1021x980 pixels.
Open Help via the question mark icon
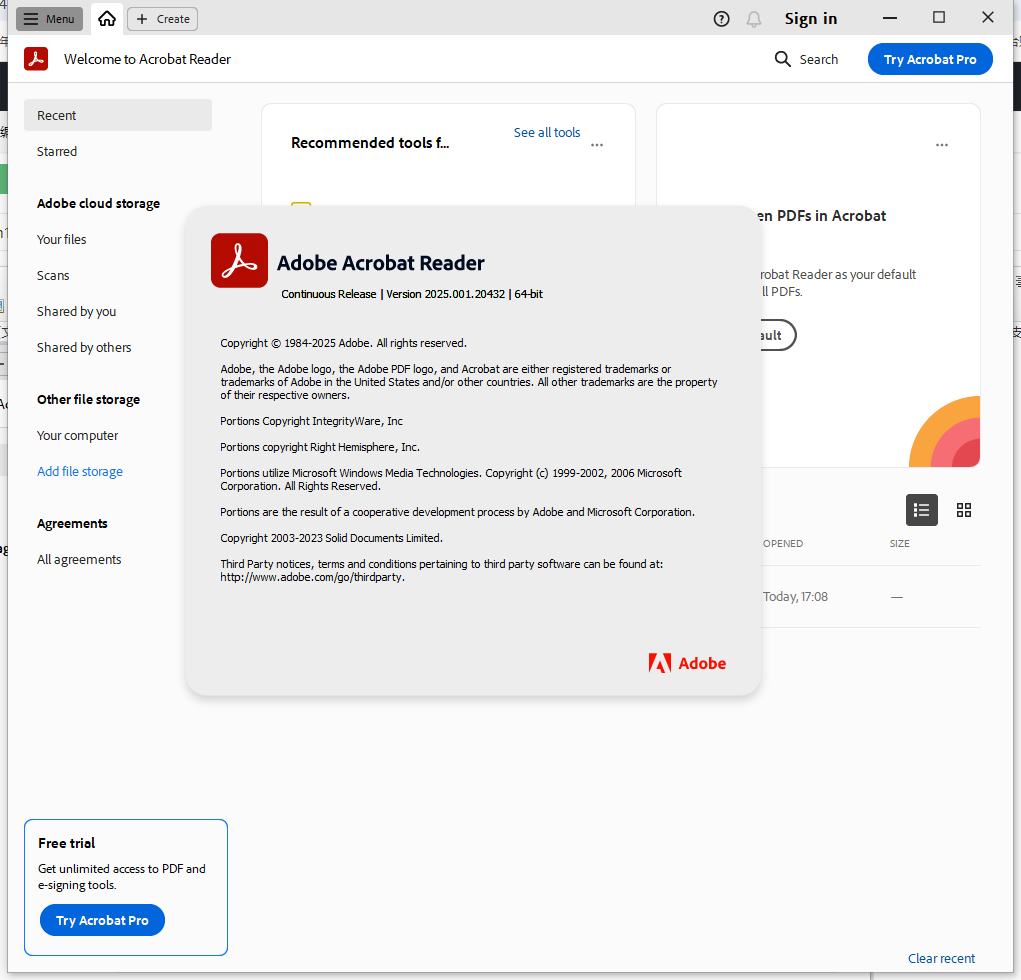721,18
